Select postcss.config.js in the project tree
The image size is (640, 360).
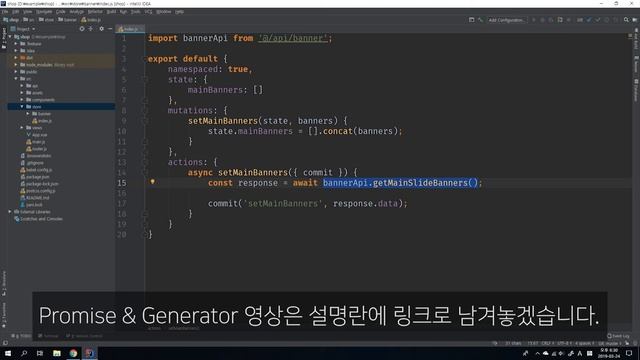click(x=38, y=191)
